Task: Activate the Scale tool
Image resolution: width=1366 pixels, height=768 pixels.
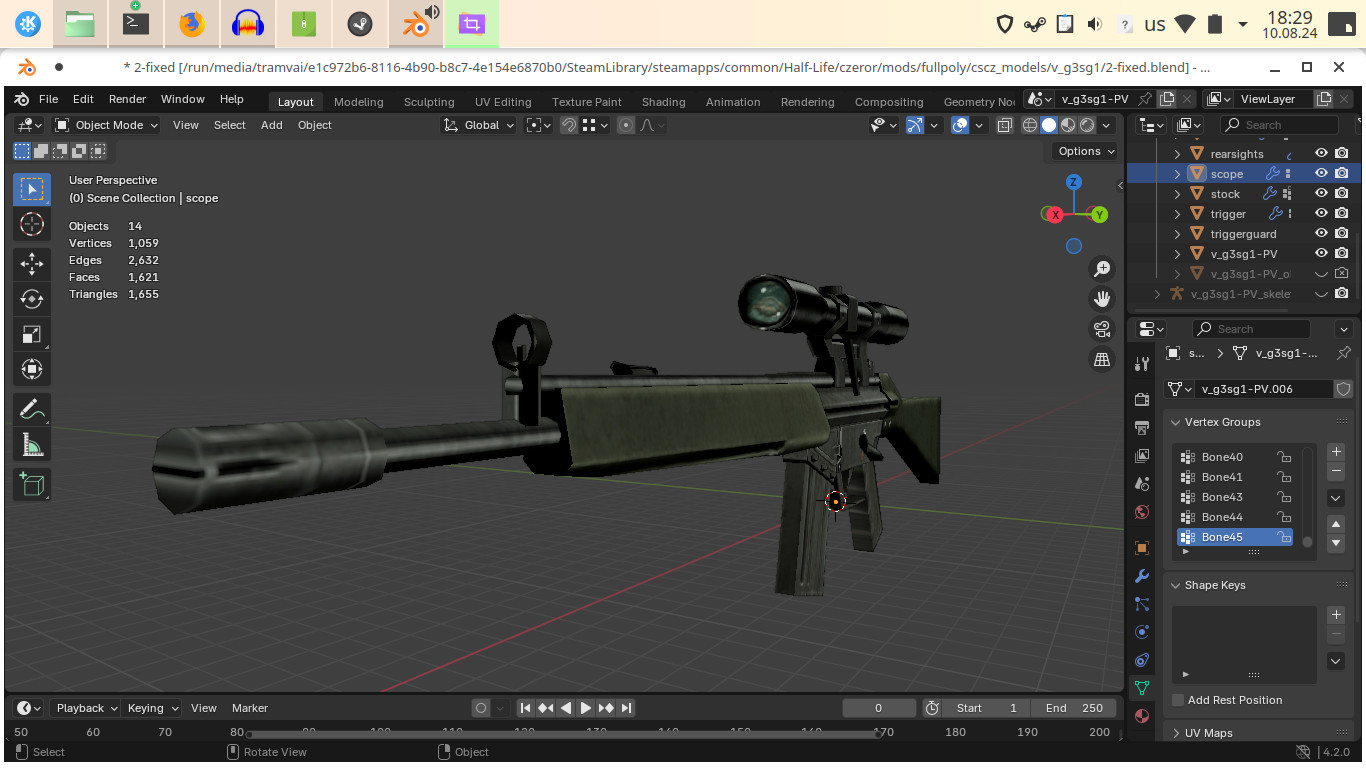Action: [x=31, y=334]
